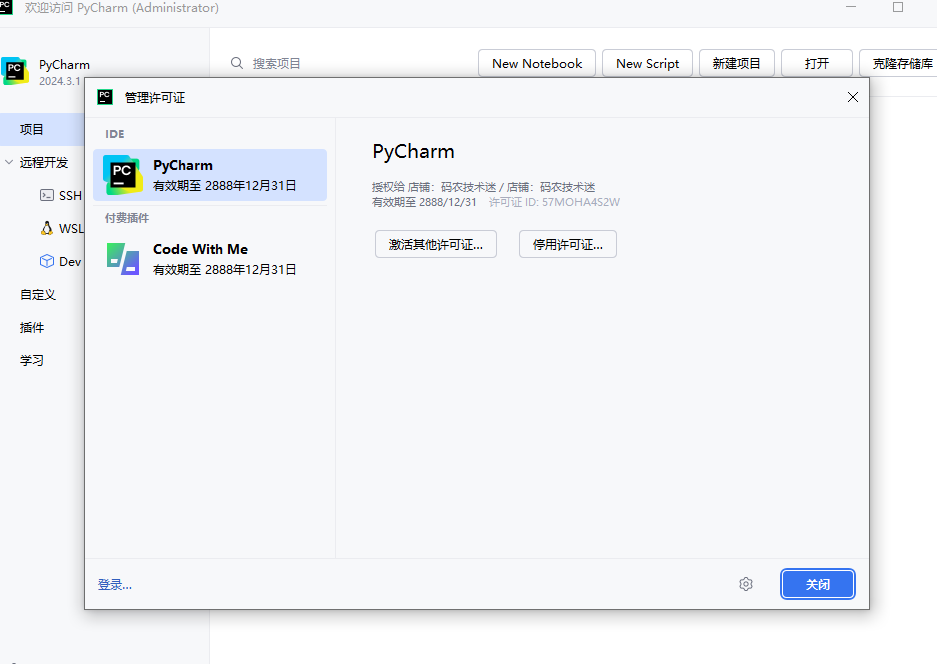Click the PyCharm logo in welcome sidebar
Image resolution: width=937 pixels, height=664 pixels.
15,71
